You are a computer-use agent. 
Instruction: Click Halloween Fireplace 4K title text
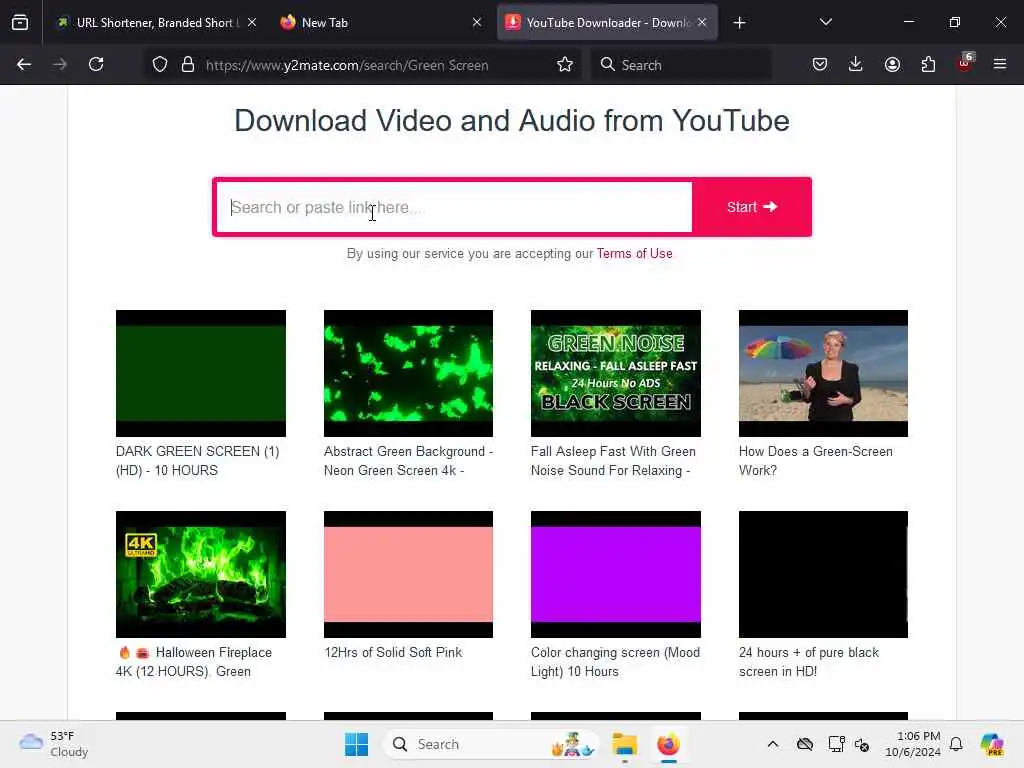[194, 662]
